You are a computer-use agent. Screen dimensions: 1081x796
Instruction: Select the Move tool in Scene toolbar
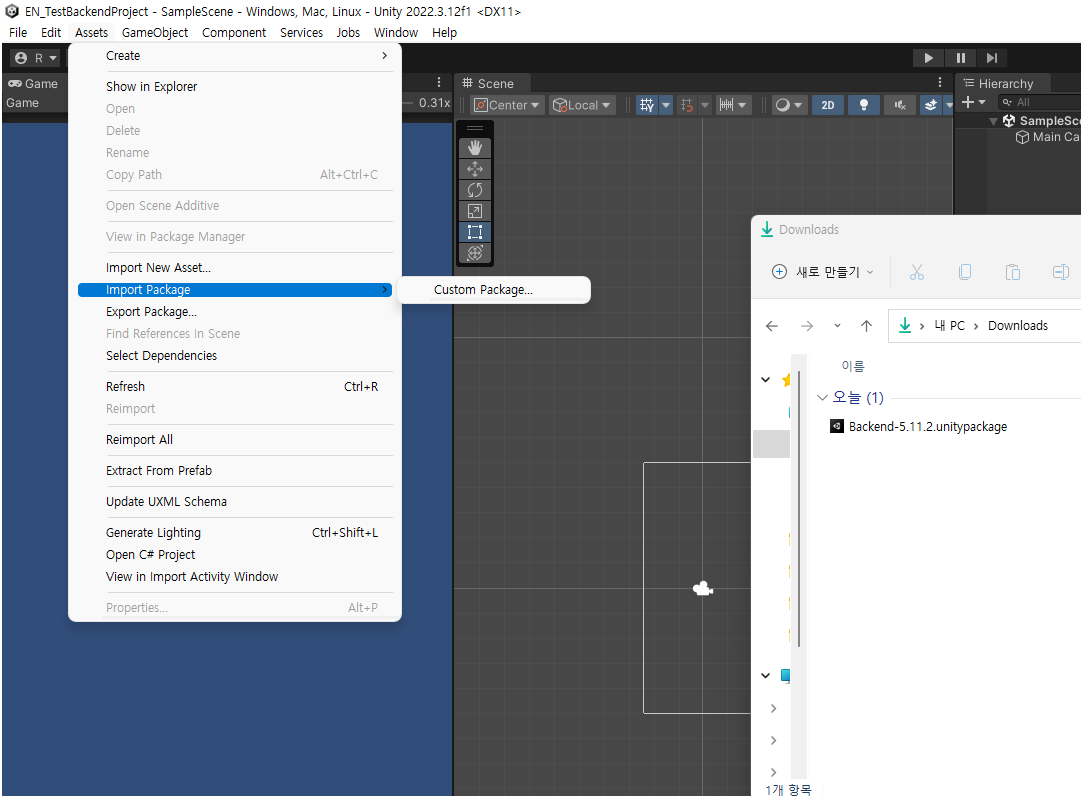point(475,169)
